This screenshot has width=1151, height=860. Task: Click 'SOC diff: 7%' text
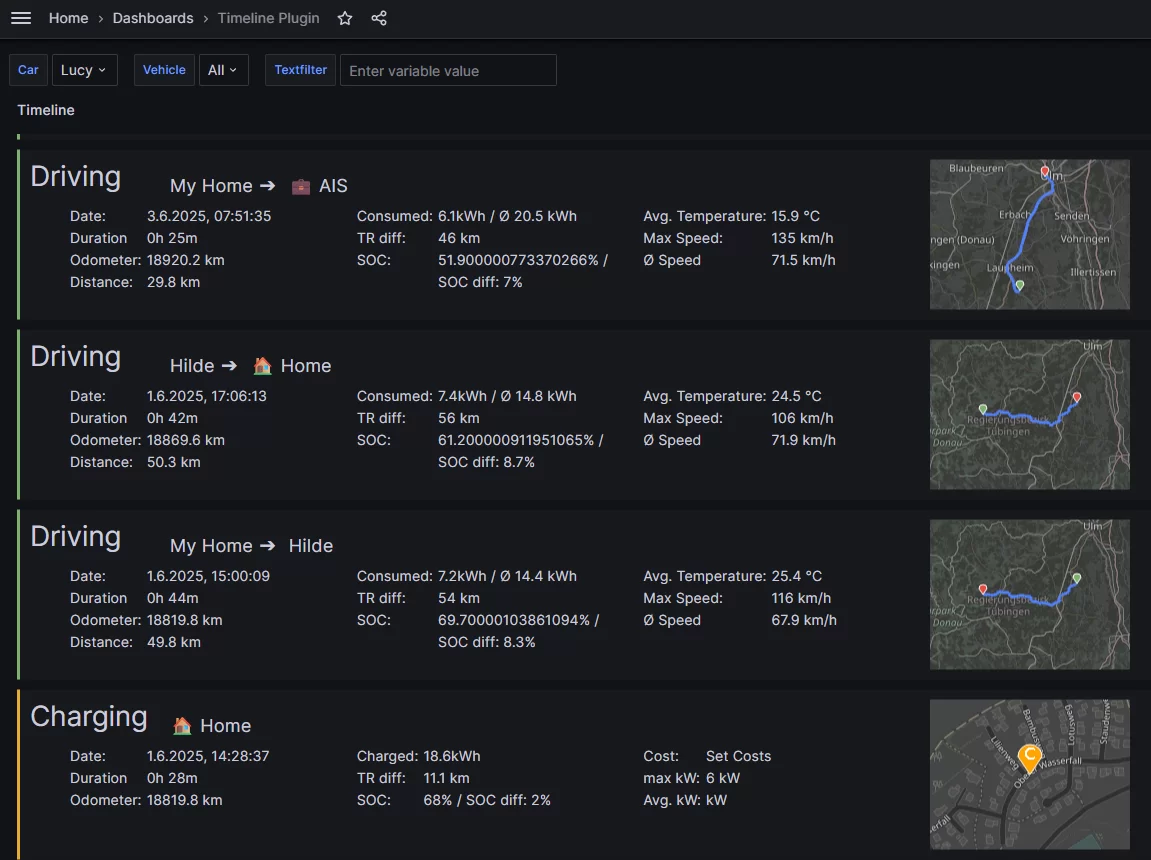[x=480, y=282]
